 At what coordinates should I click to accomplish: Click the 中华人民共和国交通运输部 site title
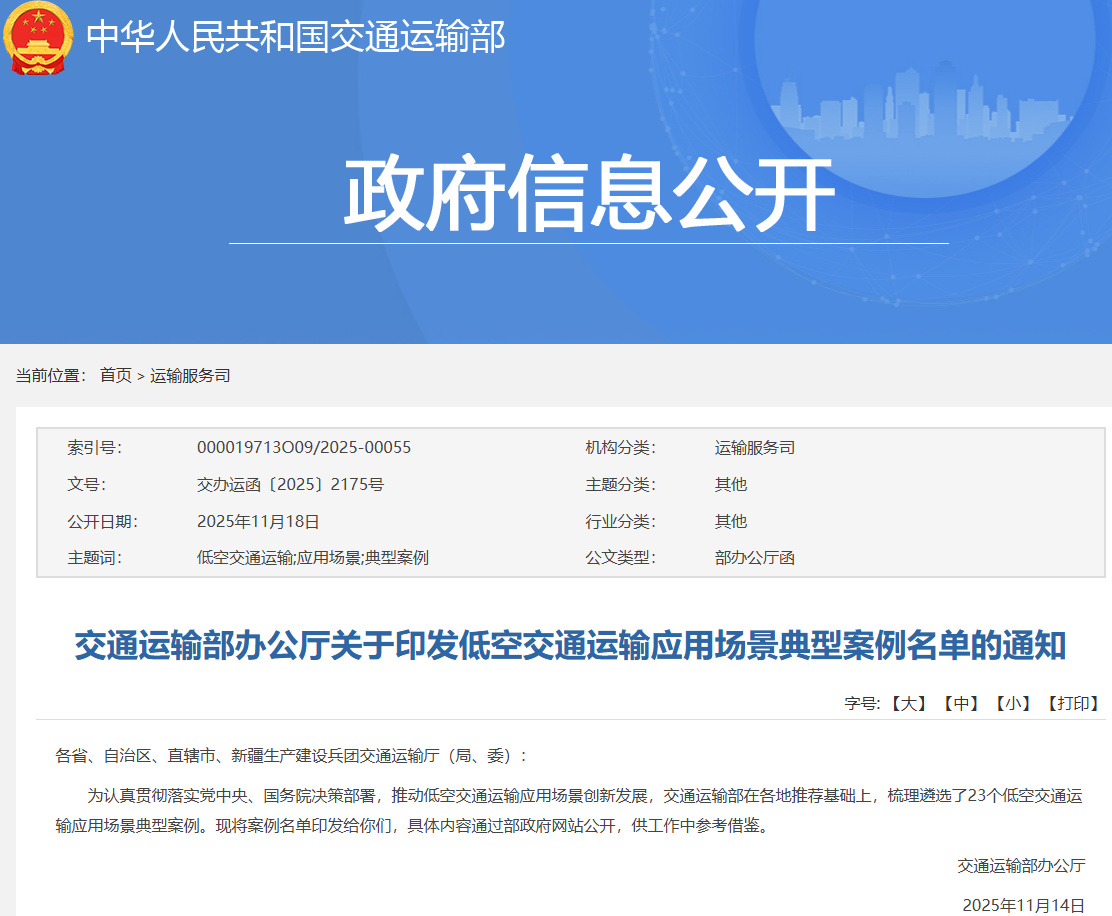[296, 37]
